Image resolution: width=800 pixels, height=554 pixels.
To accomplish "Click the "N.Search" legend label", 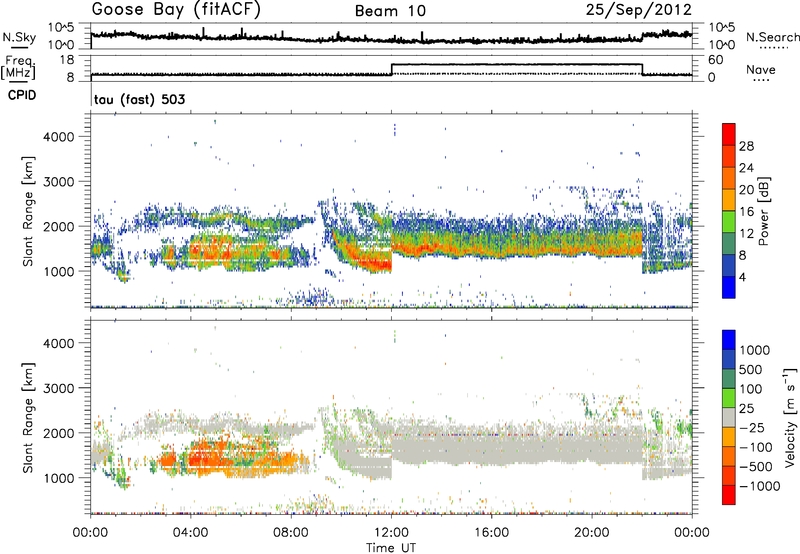I will pos(772,37).
